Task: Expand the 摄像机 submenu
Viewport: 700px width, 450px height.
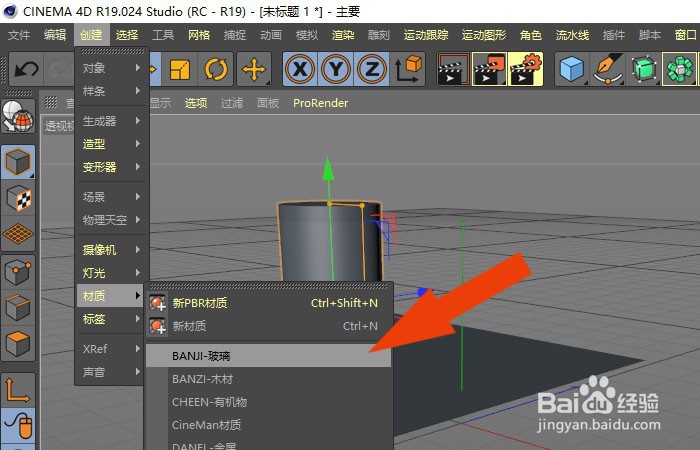Action: click(112, 250)
